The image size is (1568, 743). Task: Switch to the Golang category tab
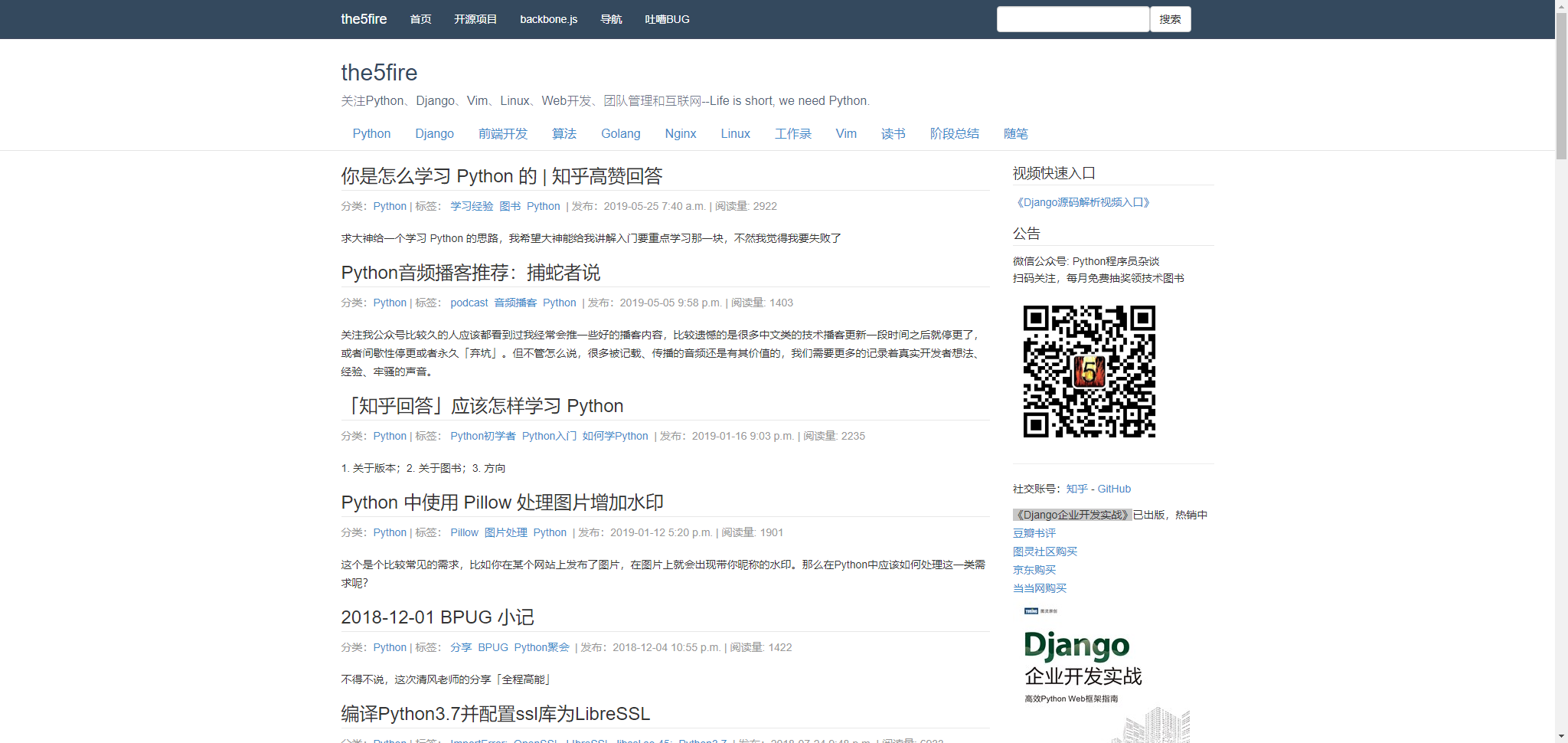pos(620,133)
